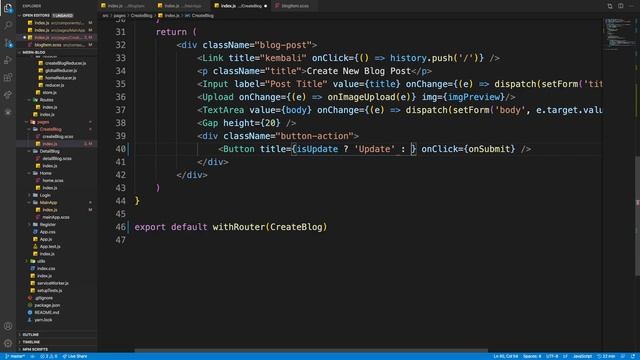Expand the NPM SCRIPTS section
The height and width of the screenshot is (360, 640).
(35, 349)
